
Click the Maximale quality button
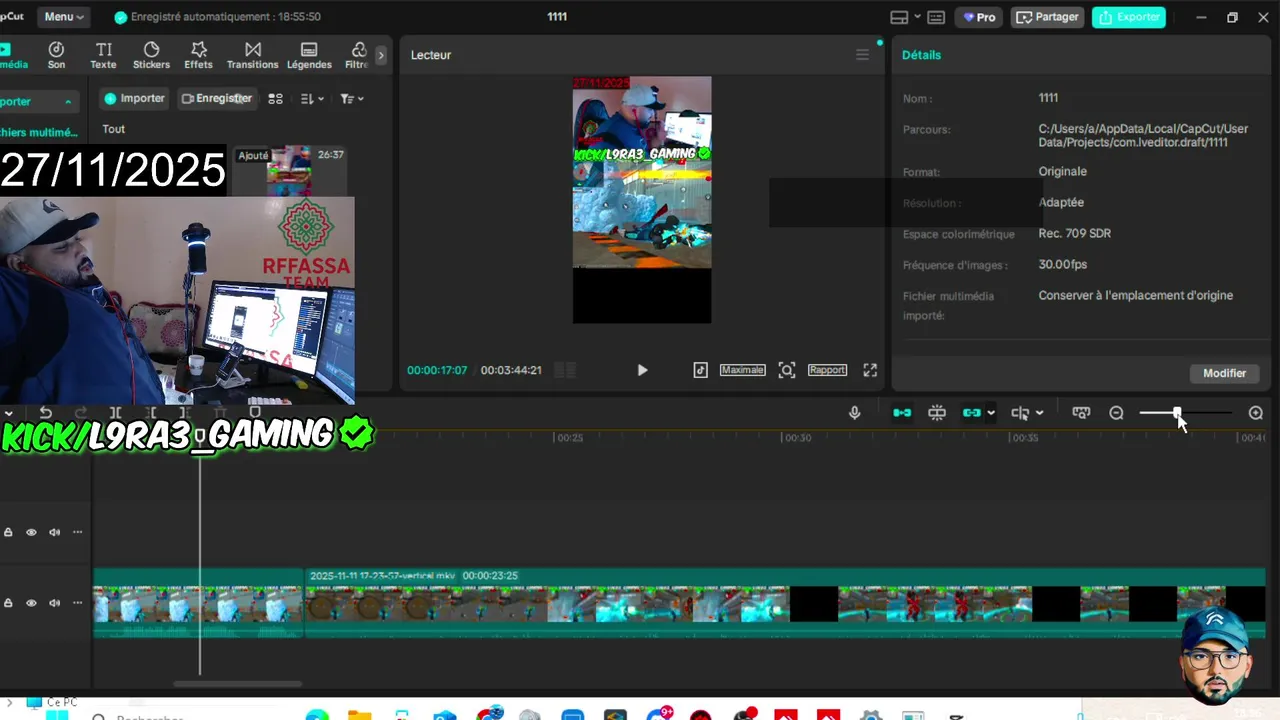click(742, 370)
